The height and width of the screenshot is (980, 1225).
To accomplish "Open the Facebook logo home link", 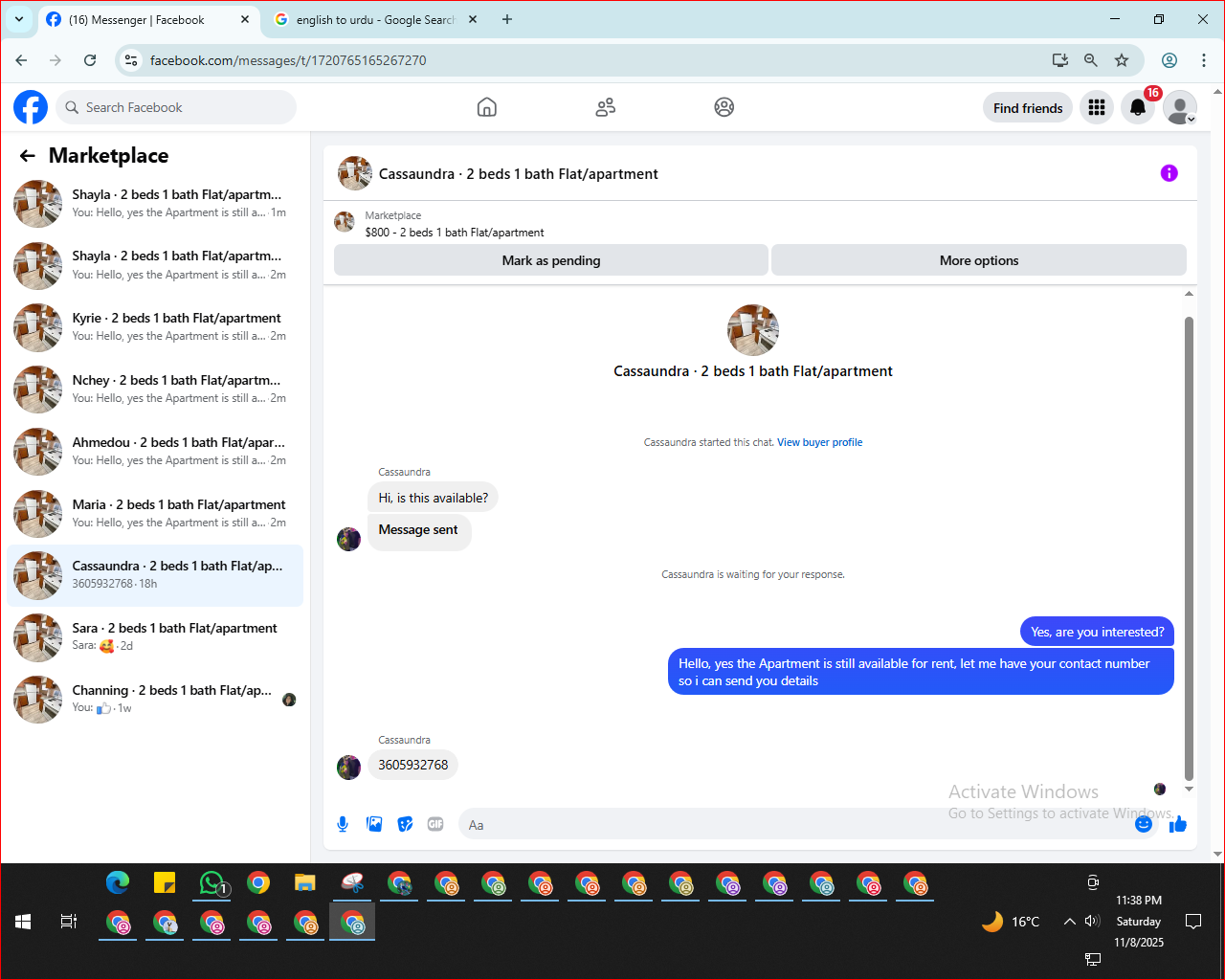I will [31, 107].
